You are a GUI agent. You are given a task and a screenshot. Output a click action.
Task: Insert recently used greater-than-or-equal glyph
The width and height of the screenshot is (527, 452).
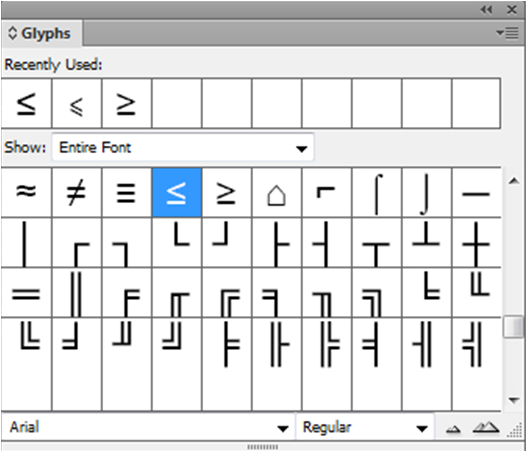click(127, 104)
